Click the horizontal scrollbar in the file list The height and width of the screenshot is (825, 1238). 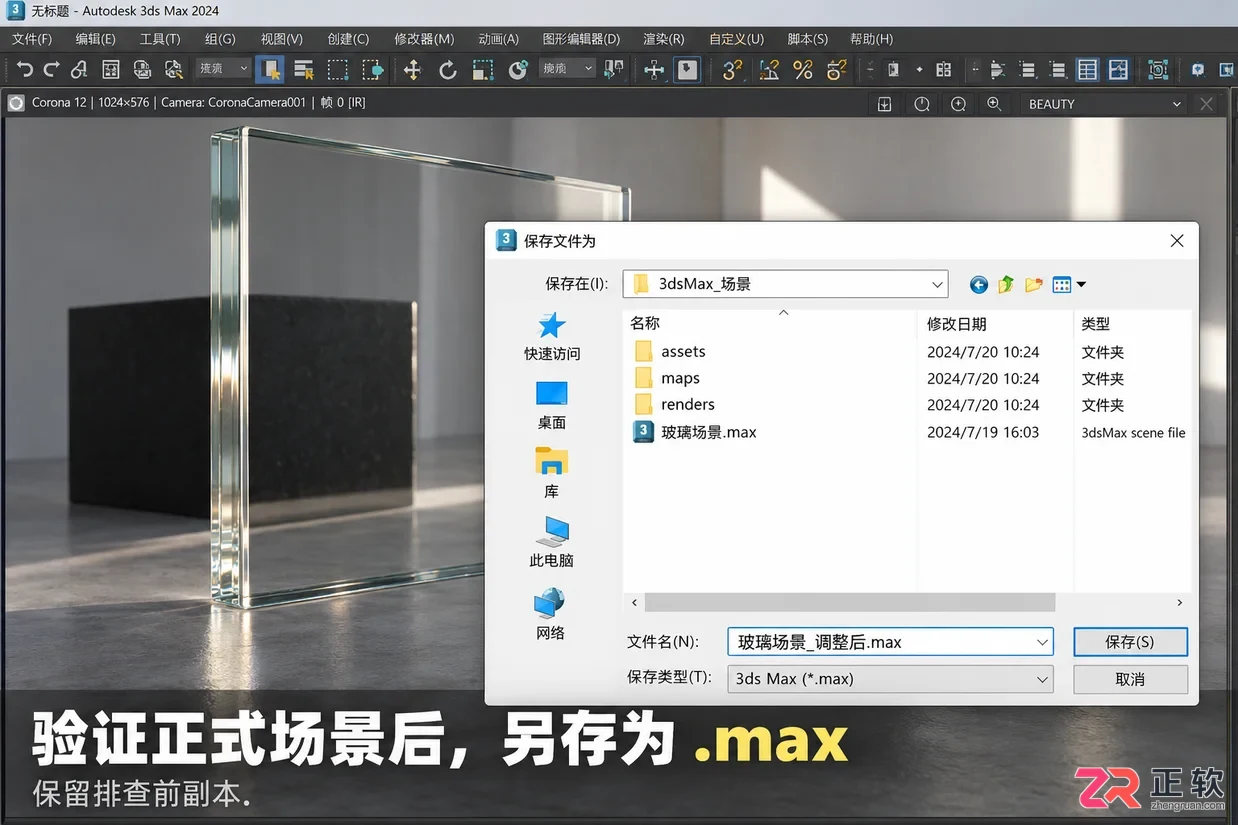(x=850, y=602)
